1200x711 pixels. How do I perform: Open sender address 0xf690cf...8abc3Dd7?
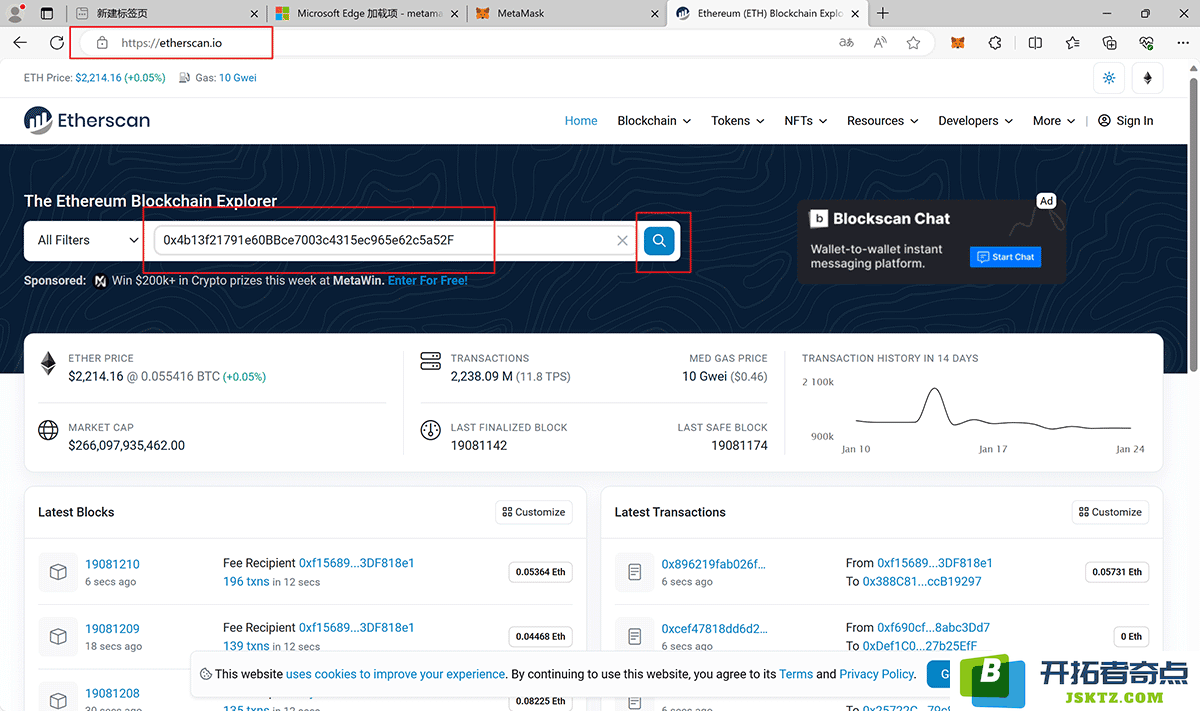tap(933, 628)
